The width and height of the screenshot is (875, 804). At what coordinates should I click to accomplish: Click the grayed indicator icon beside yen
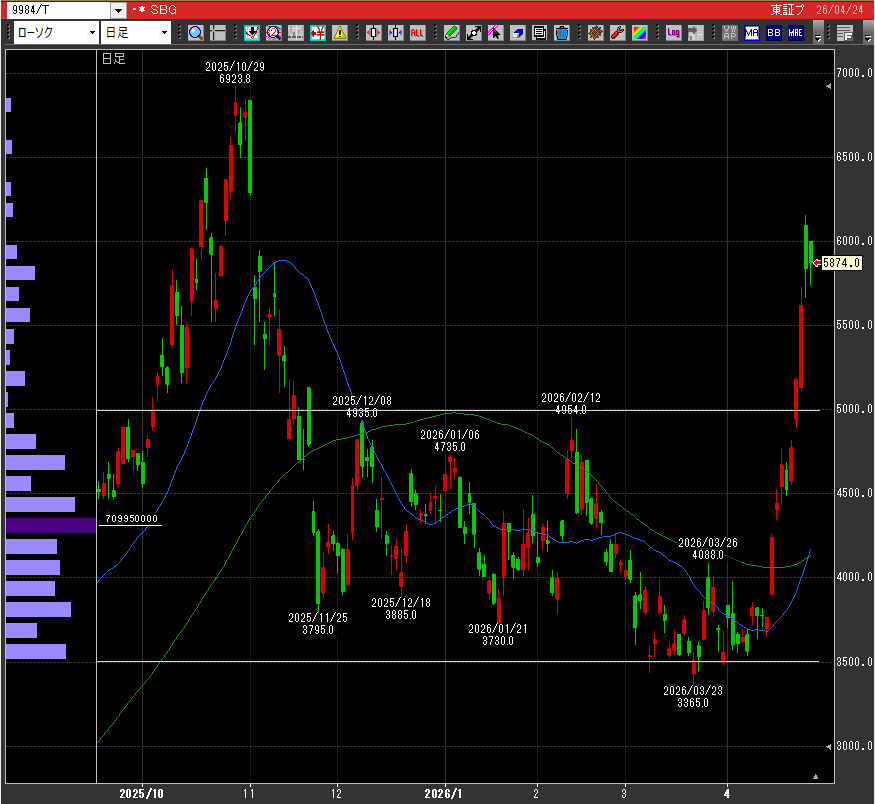click(x=296, y=33)
